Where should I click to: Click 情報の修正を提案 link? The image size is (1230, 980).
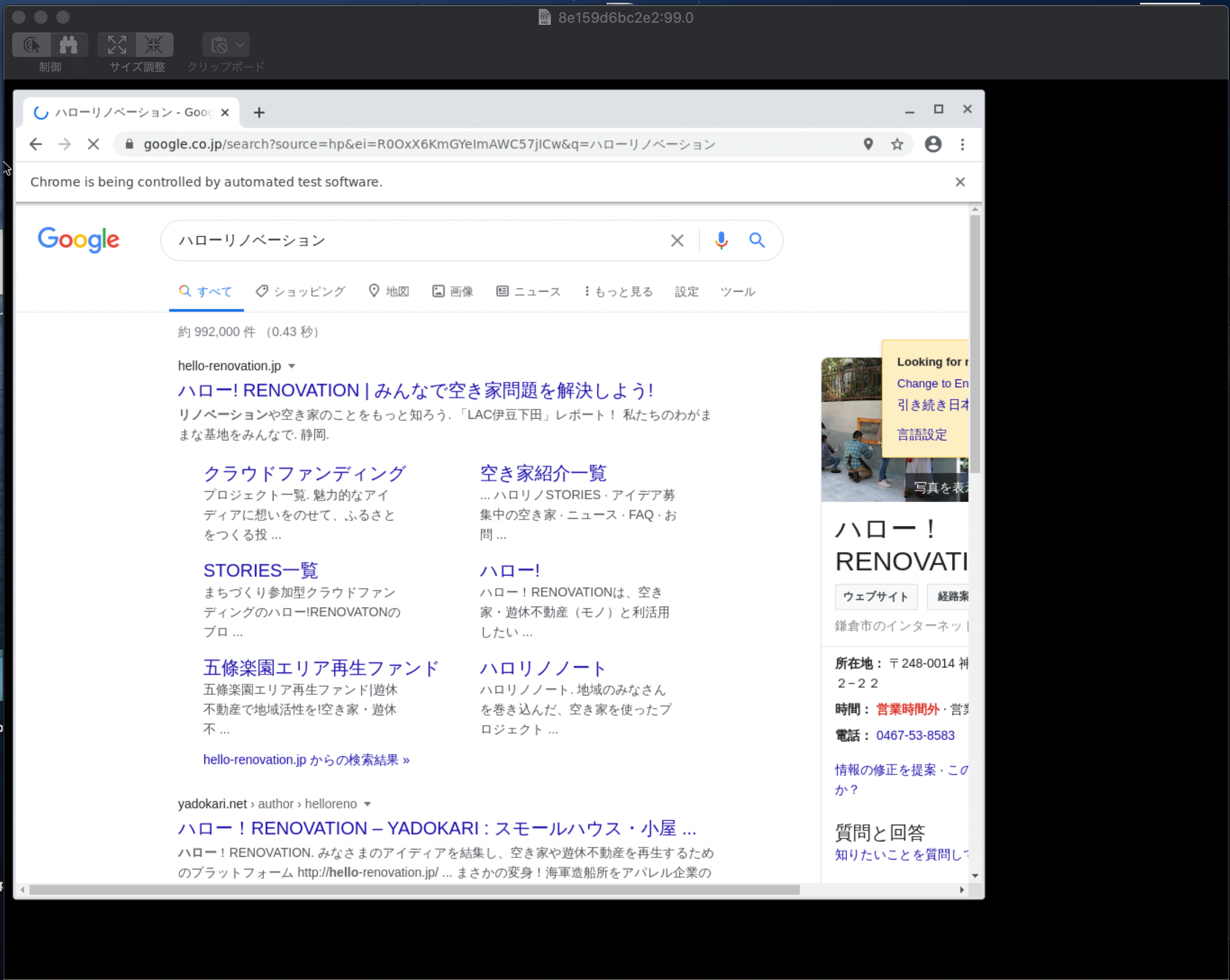click(885, 770)
